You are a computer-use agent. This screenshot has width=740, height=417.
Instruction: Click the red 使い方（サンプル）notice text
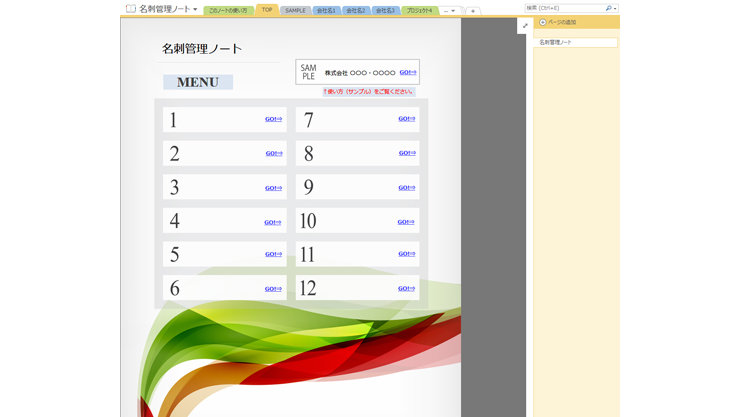(x=368, y=92)
